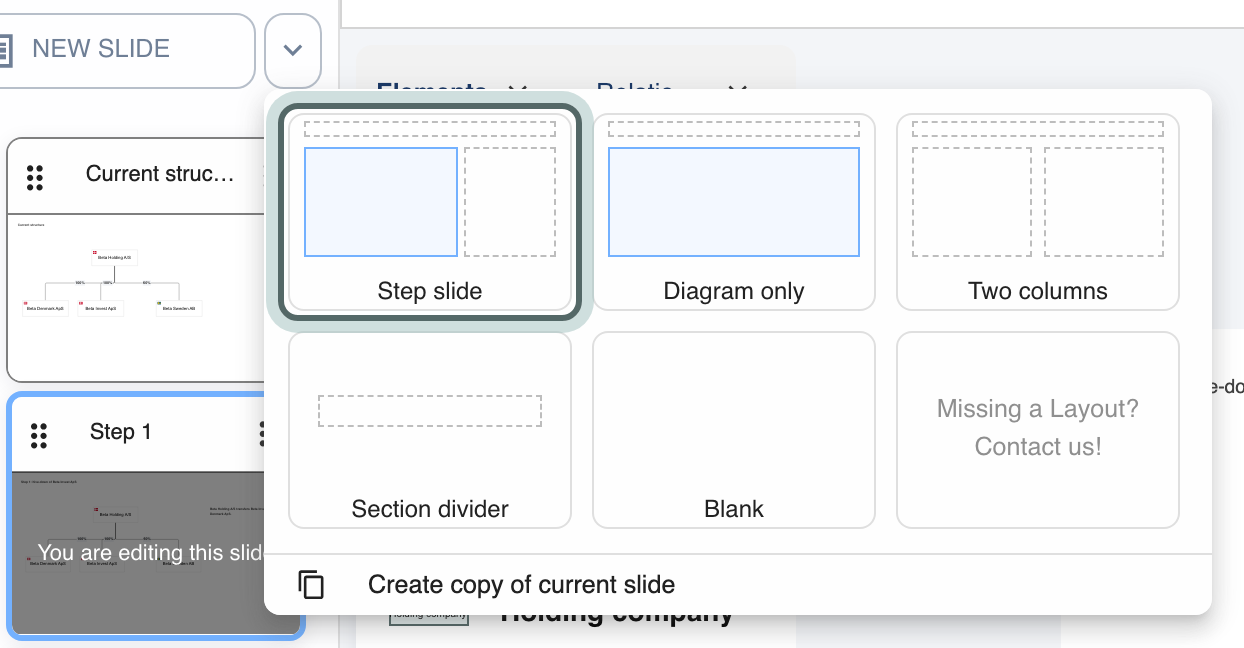Open the dropdown arrow beside NEW SLIDE
Viewport: 1244px width, 648px height.
293,50
